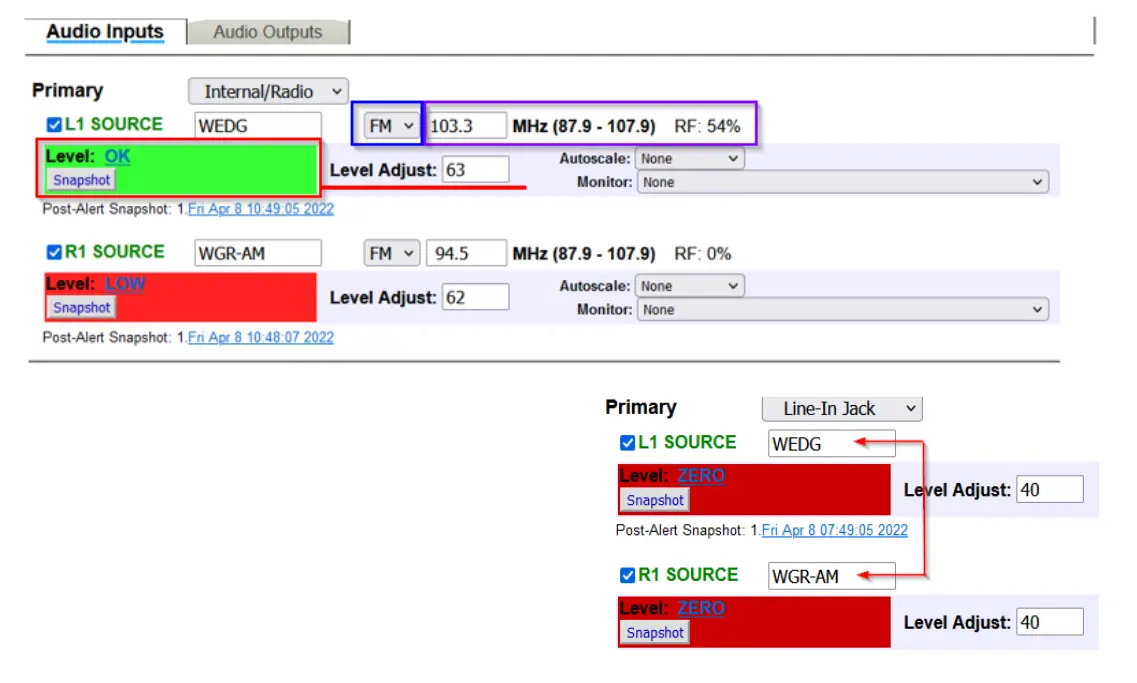Switch to the Audio Inputs tab

click(104, 31)
